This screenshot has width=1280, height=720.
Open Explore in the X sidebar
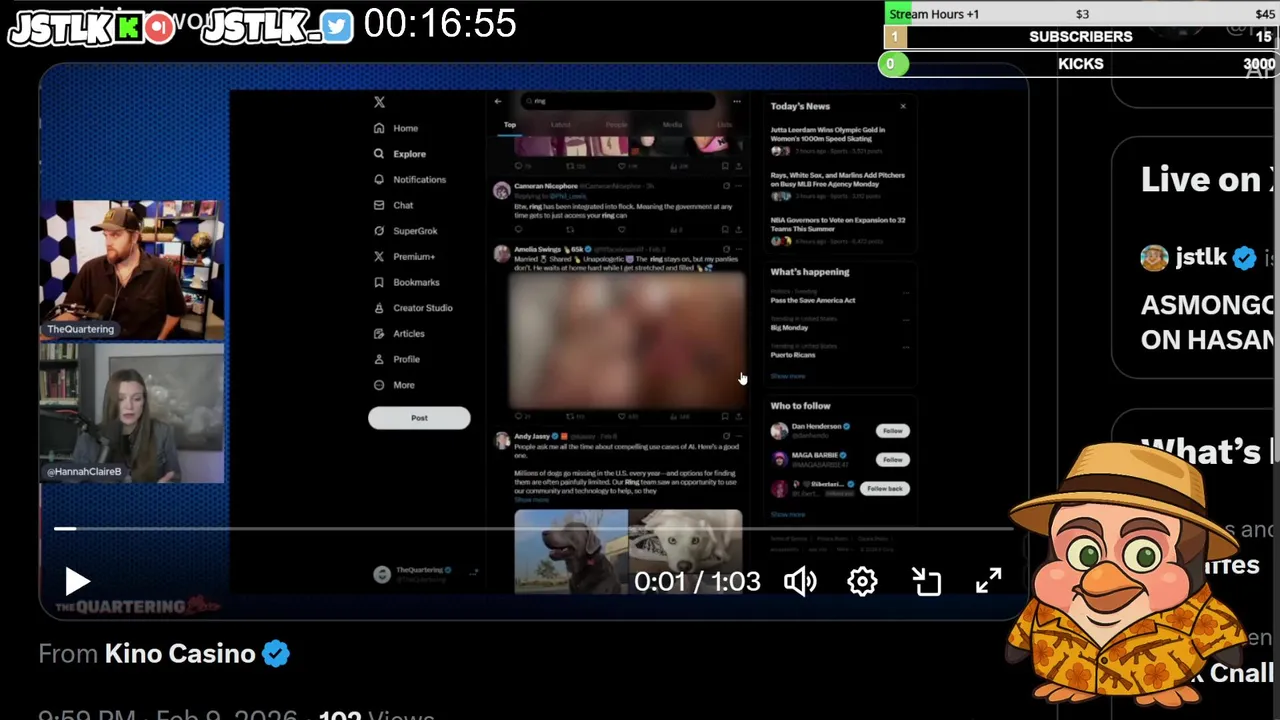(399, 154)
